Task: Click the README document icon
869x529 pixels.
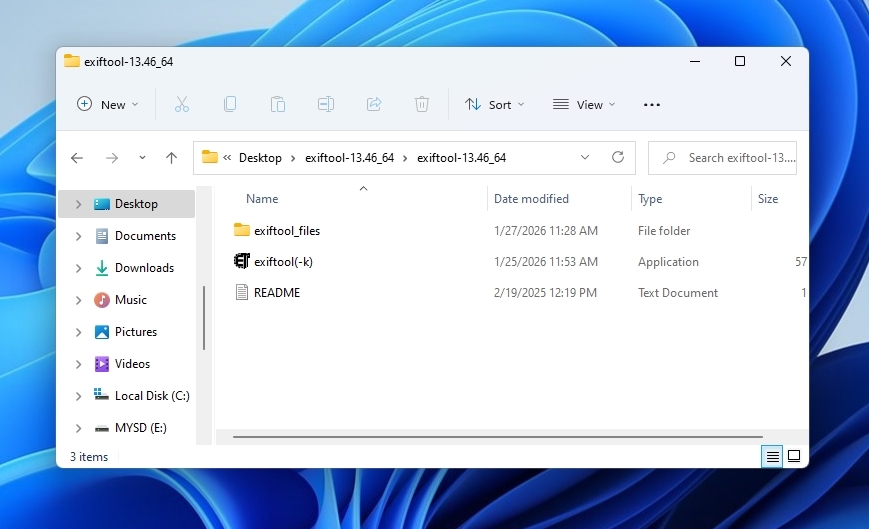Action: point(242,292)
